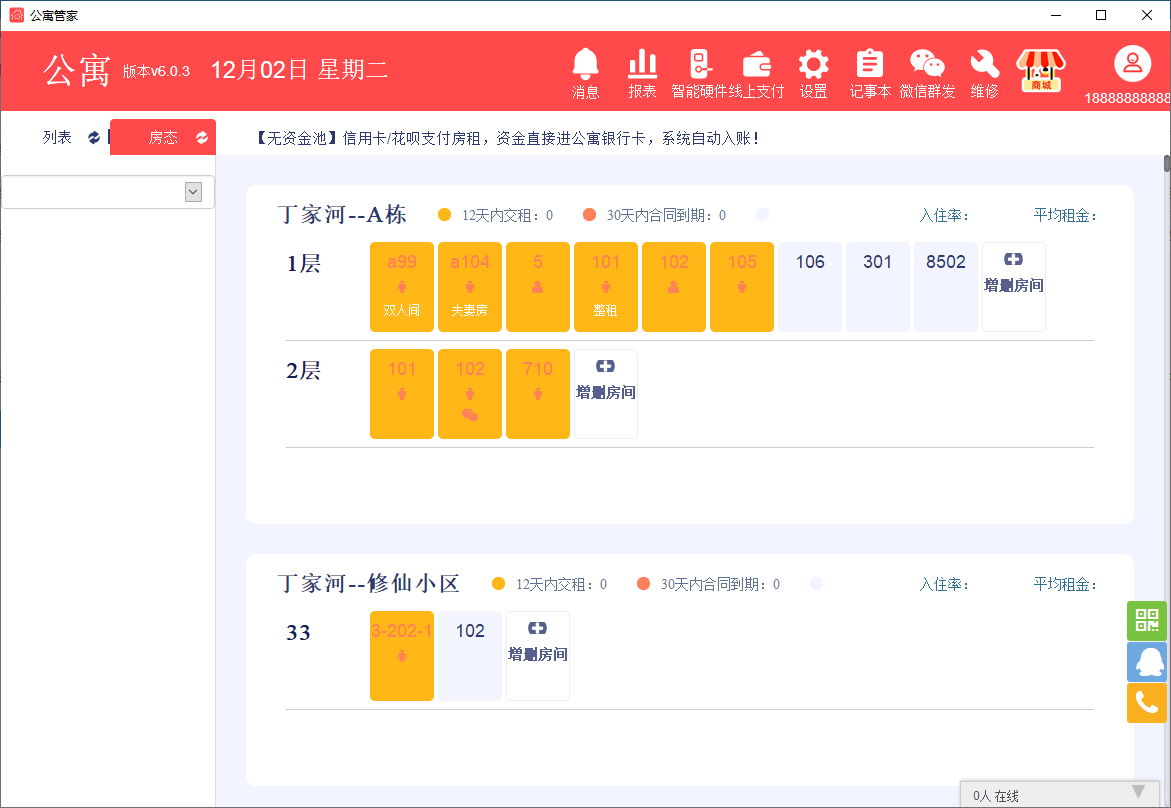Click the green QR code icon
Image resolution: width=1171 pixels, height=808 pixels.
click(1146, 621)
